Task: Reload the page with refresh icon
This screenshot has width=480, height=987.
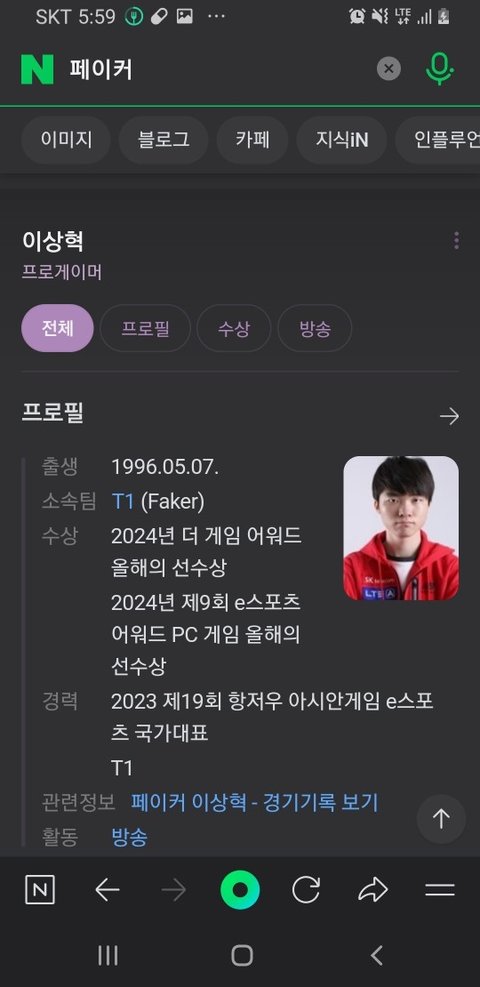Action: click(306, 890)
